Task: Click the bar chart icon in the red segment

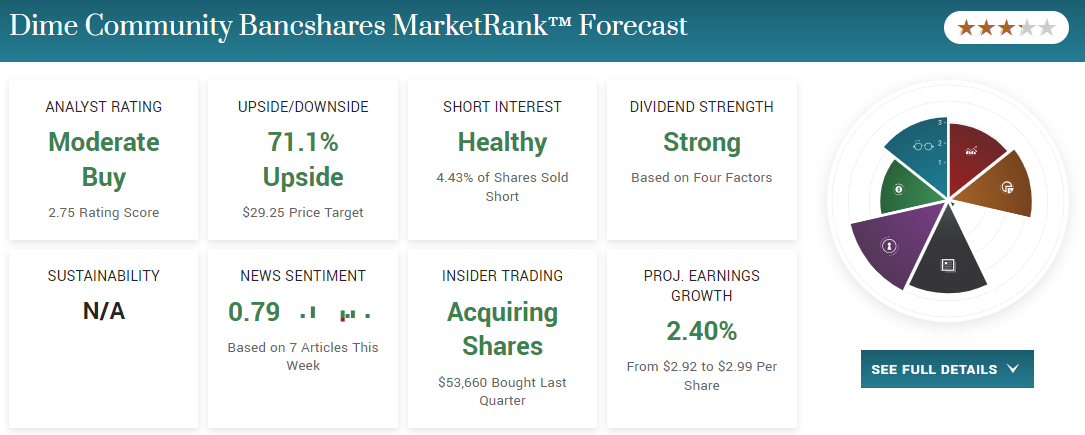Action: click(970, 151)
